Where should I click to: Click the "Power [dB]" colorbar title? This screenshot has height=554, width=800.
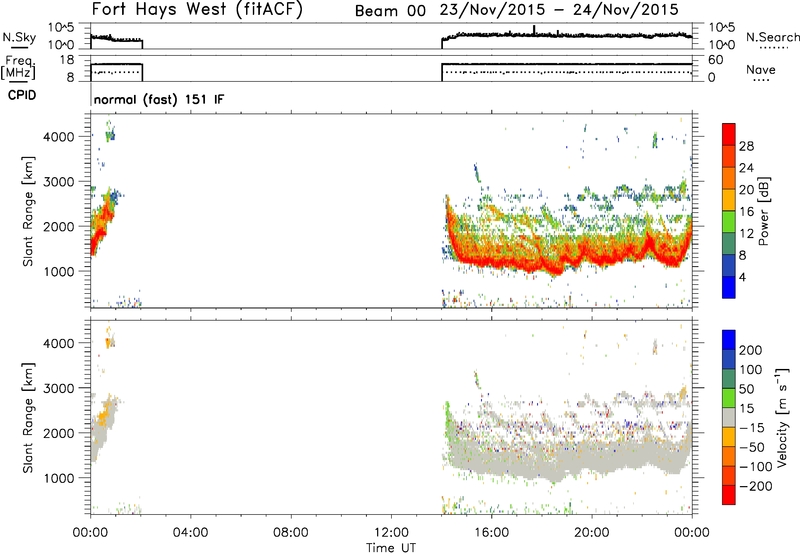[764, 212]
